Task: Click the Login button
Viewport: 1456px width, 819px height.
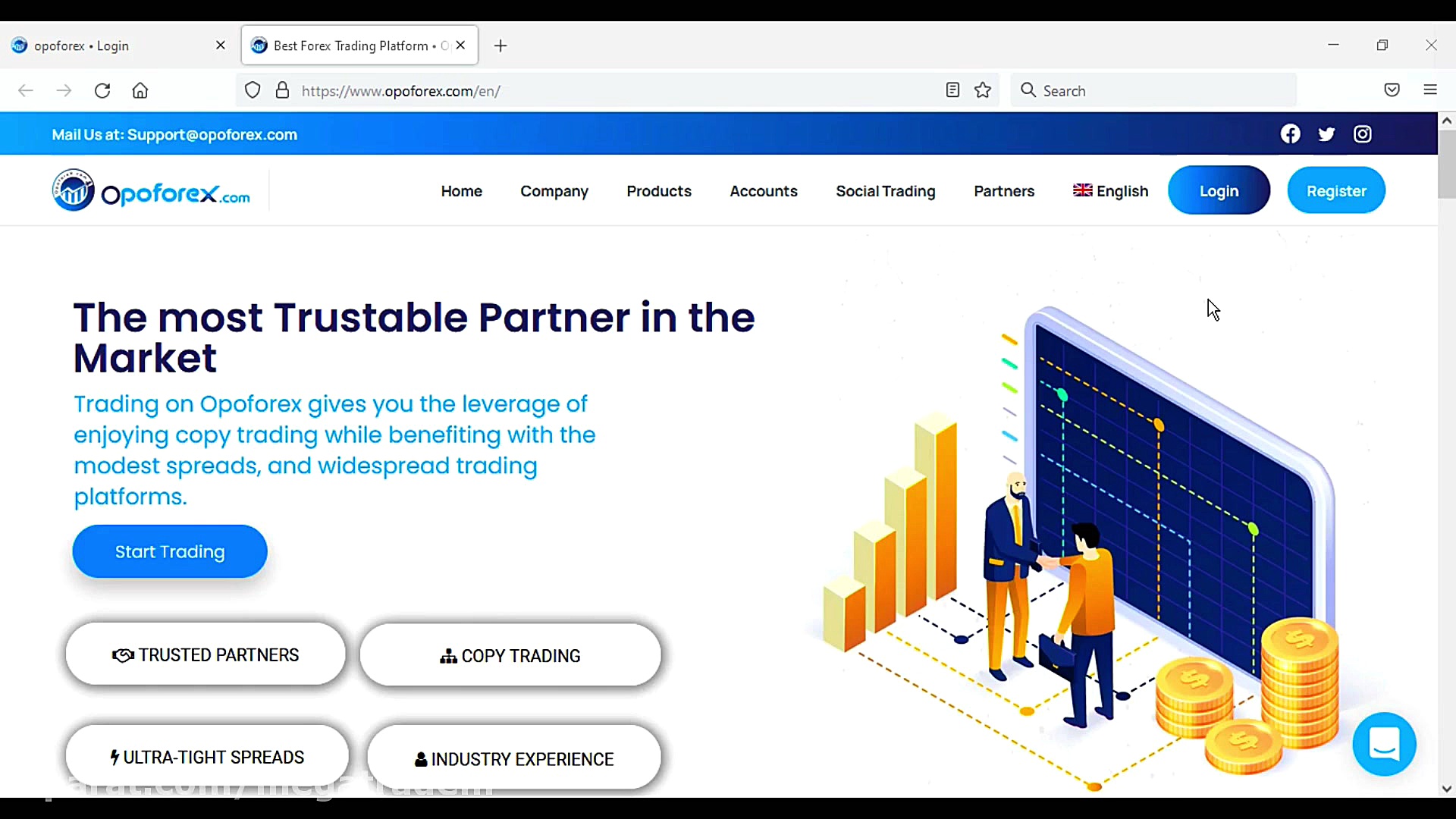Action: pyautogui.click(x=1219, y=190)
